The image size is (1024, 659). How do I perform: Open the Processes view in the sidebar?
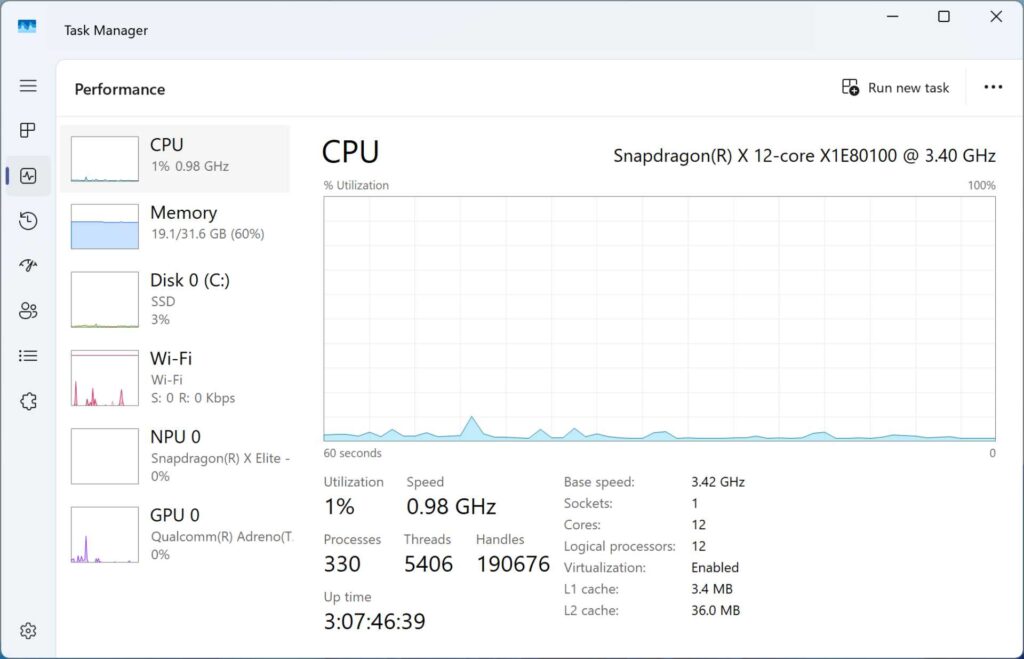pyautogui.click(x=27, y=130)
